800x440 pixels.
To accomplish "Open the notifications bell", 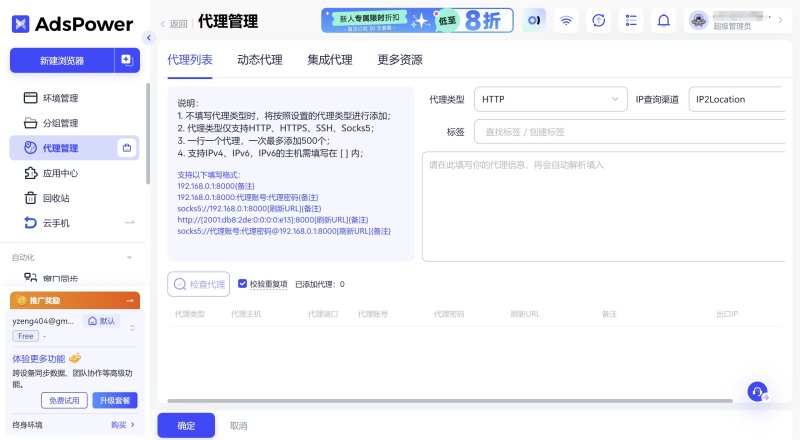I will pyautogui.click(x=663, y=20).
